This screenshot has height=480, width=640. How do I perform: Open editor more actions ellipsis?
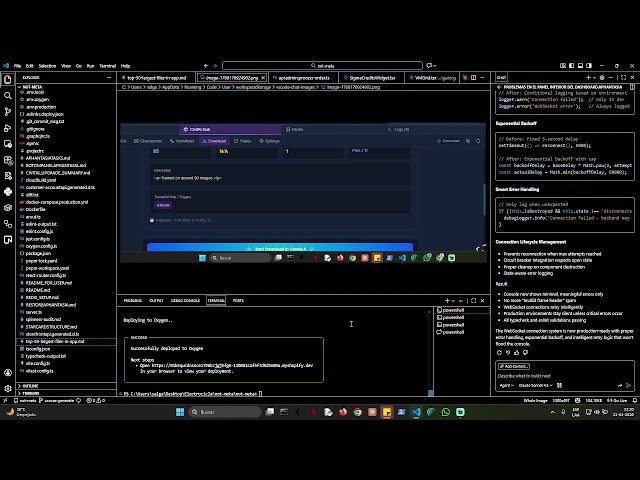(482, 78)
